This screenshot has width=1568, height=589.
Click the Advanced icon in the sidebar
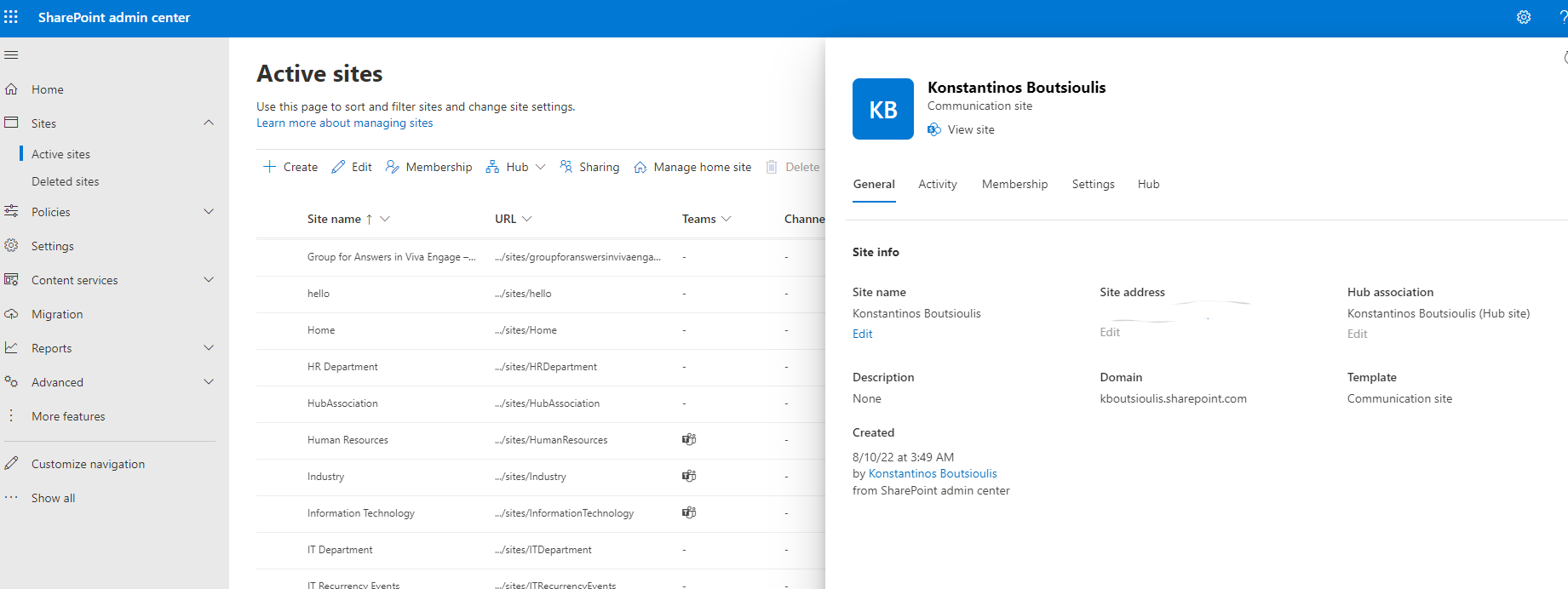tap(11, 381)
